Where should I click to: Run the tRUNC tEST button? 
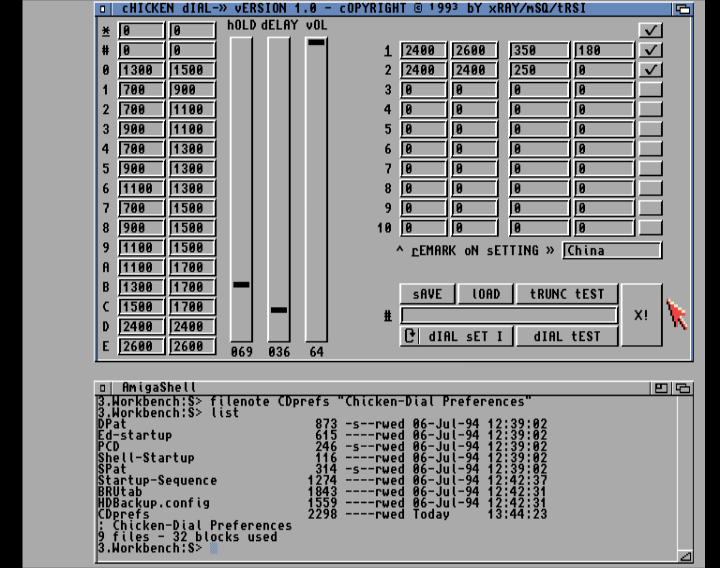[567, 294]
